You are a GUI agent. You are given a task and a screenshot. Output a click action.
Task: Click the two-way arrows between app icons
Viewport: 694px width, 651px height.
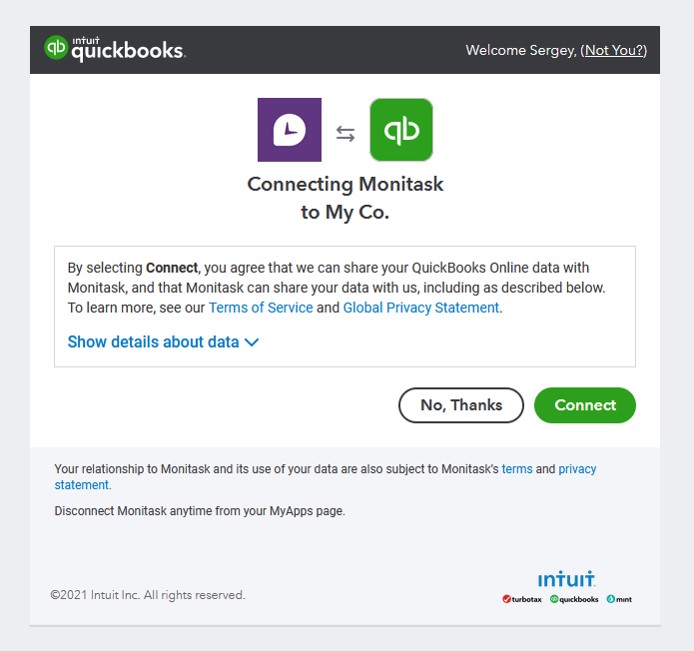pyautogui.click(x=345, y=134)
